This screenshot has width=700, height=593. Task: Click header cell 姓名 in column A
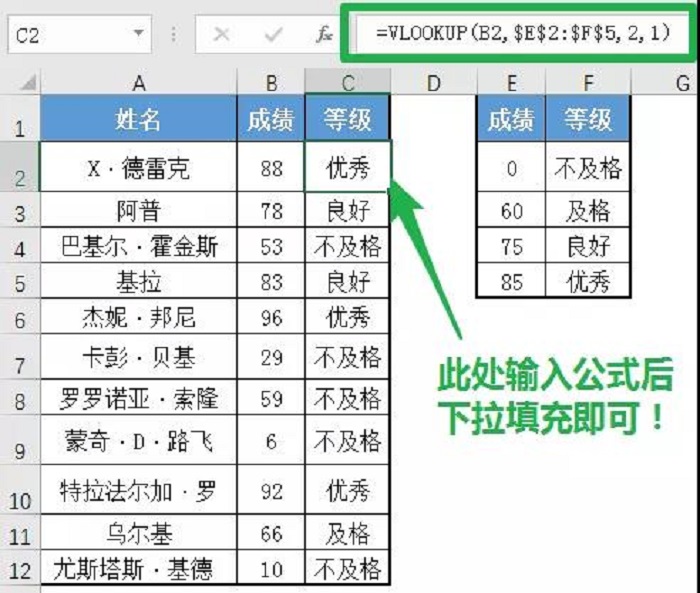pos(138,118)
